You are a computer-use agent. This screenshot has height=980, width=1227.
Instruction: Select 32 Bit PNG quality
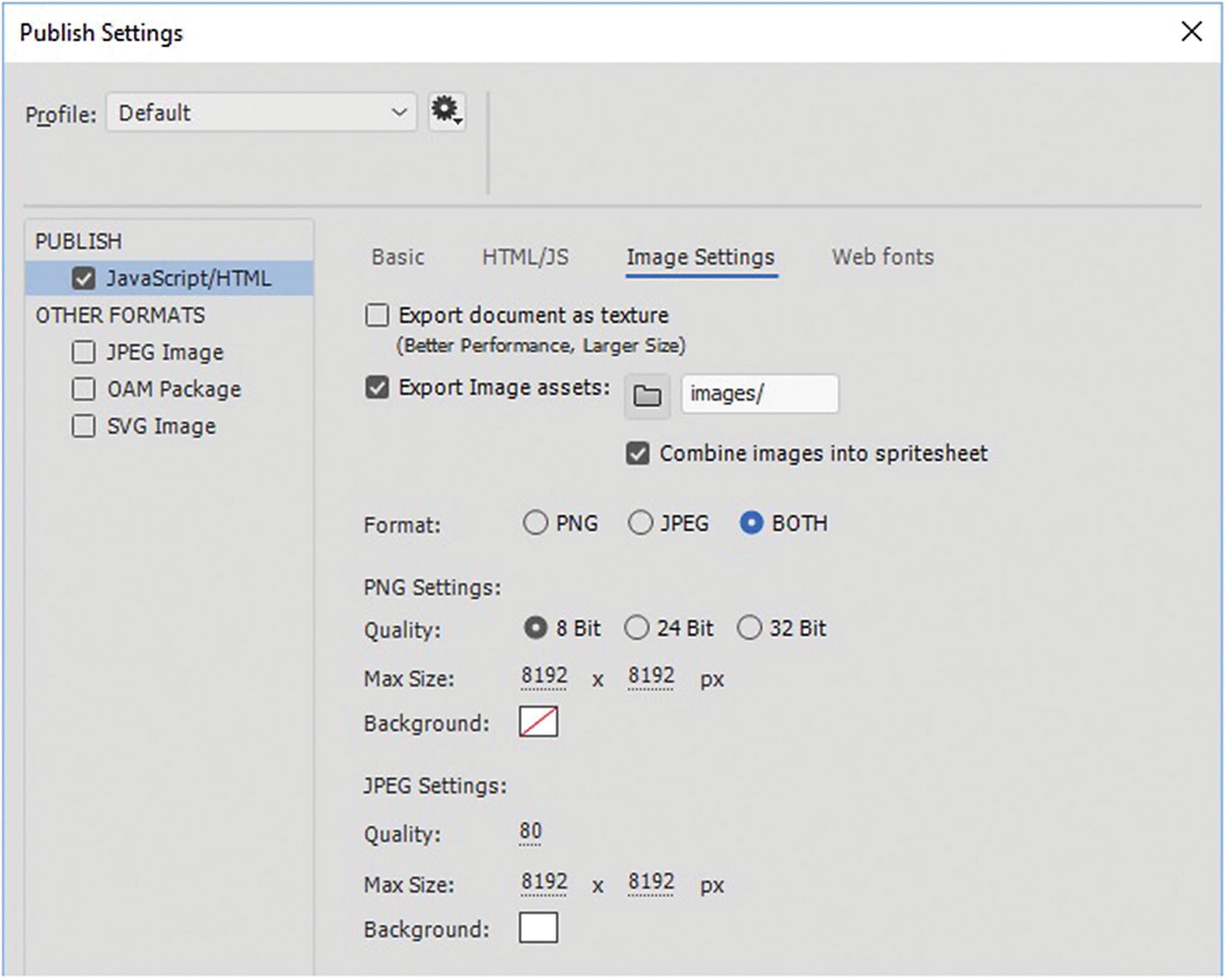(749, 629)
